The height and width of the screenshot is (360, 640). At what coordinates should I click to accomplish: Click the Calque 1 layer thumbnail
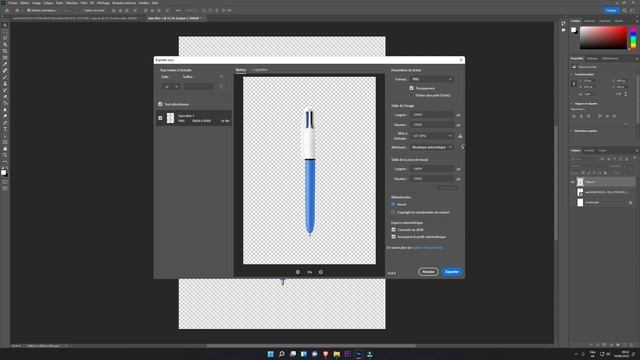click(580, 182)
